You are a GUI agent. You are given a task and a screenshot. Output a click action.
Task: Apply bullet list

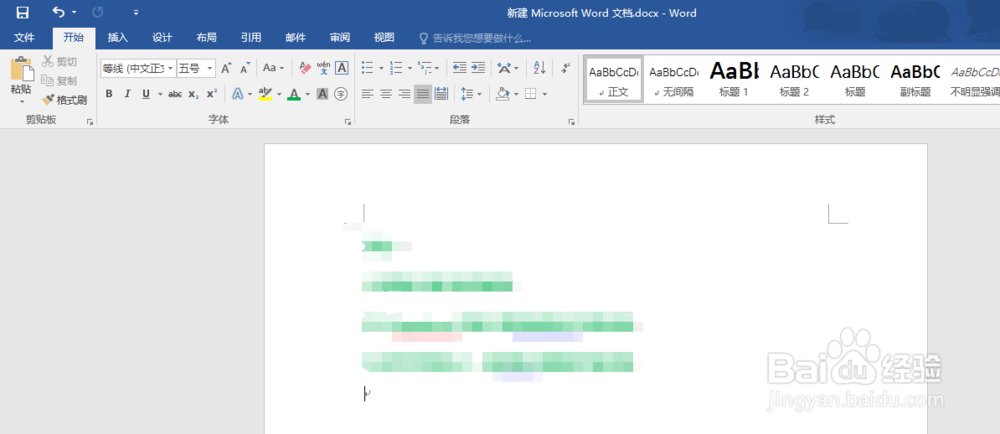point(367,68)
